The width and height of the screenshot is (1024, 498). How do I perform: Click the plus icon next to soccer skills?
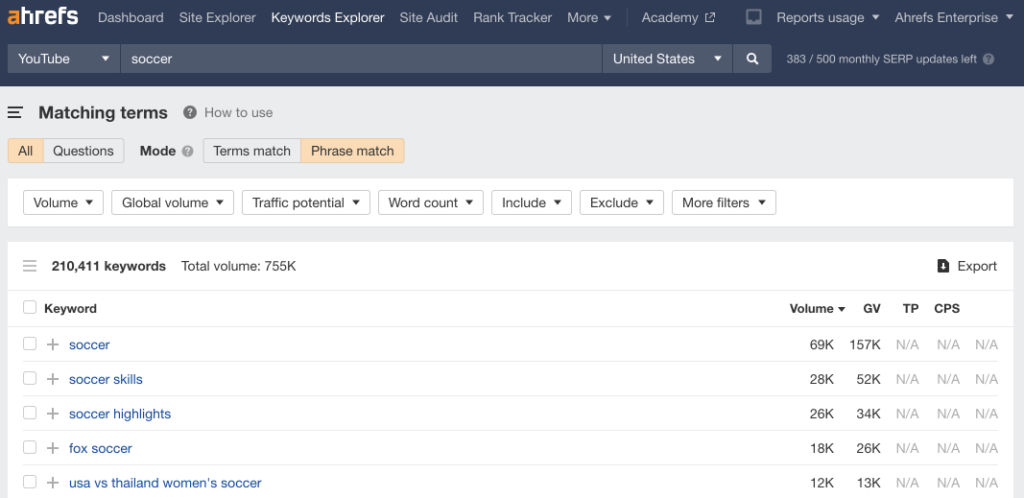[x=53, y=379]
